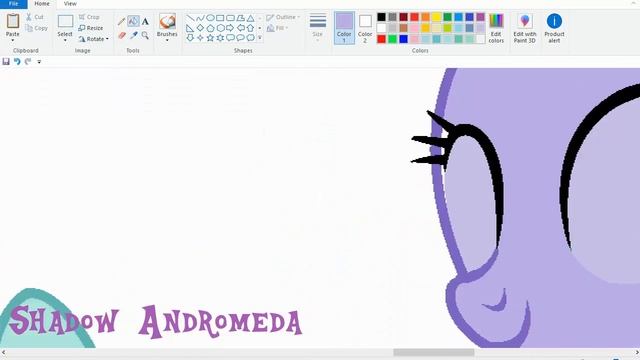Click the Product alert button
Image resolution: width=640 pixels, height=360 pixels.
pyautogui.click(x=554, y=28)
